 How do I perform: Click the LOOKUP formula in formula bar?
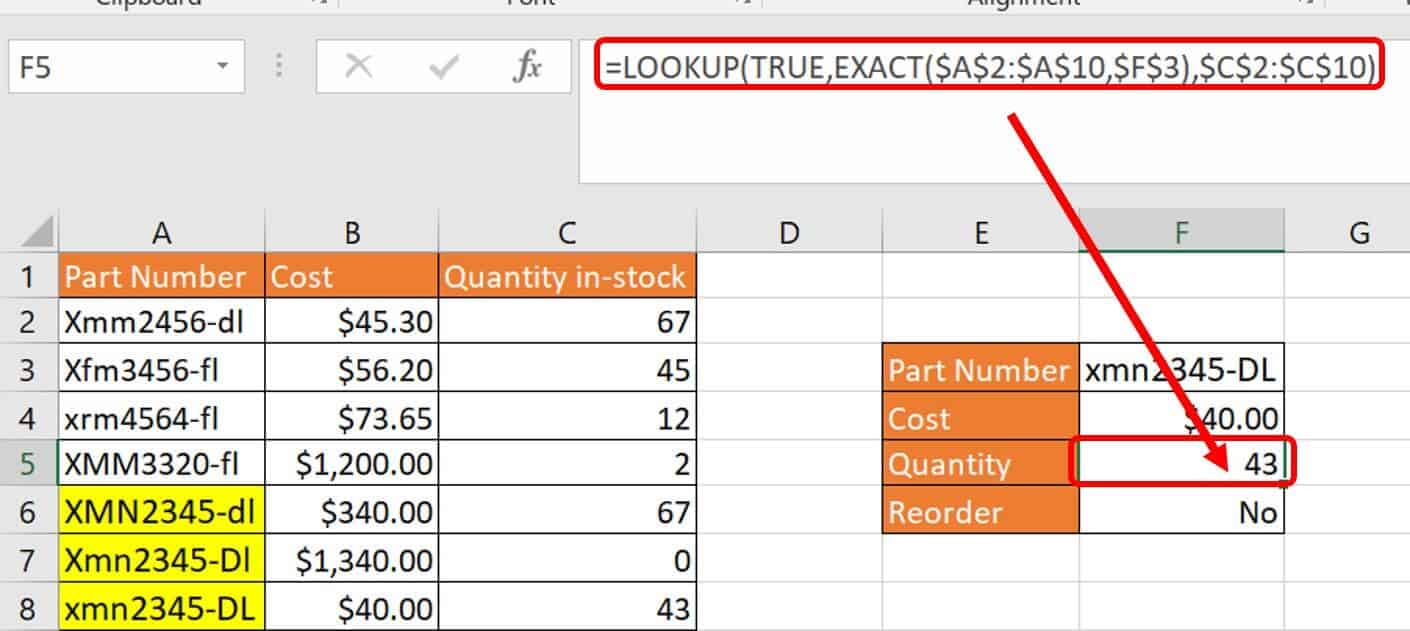[989, 66]
